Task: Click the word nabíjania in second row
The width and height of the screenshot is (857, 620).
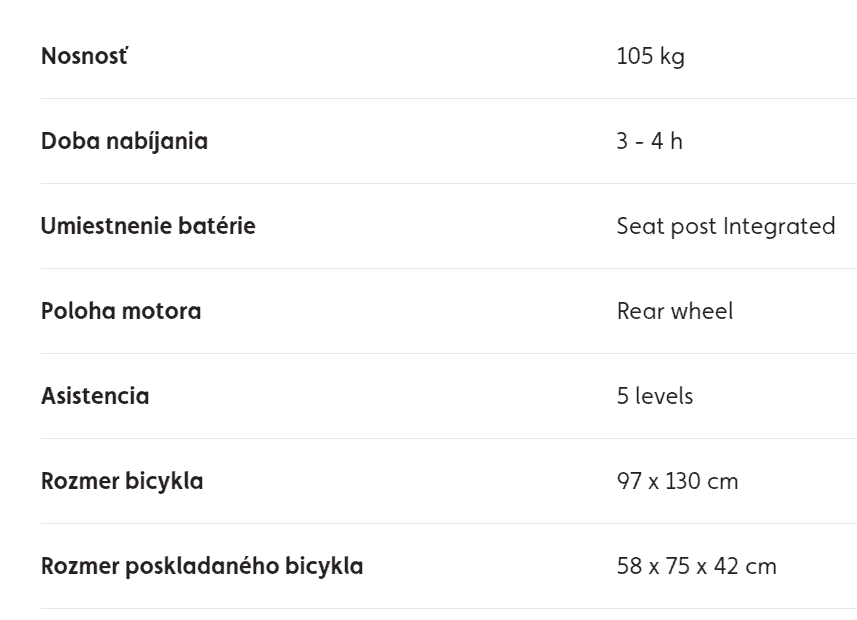Action: tap(157, 142)
